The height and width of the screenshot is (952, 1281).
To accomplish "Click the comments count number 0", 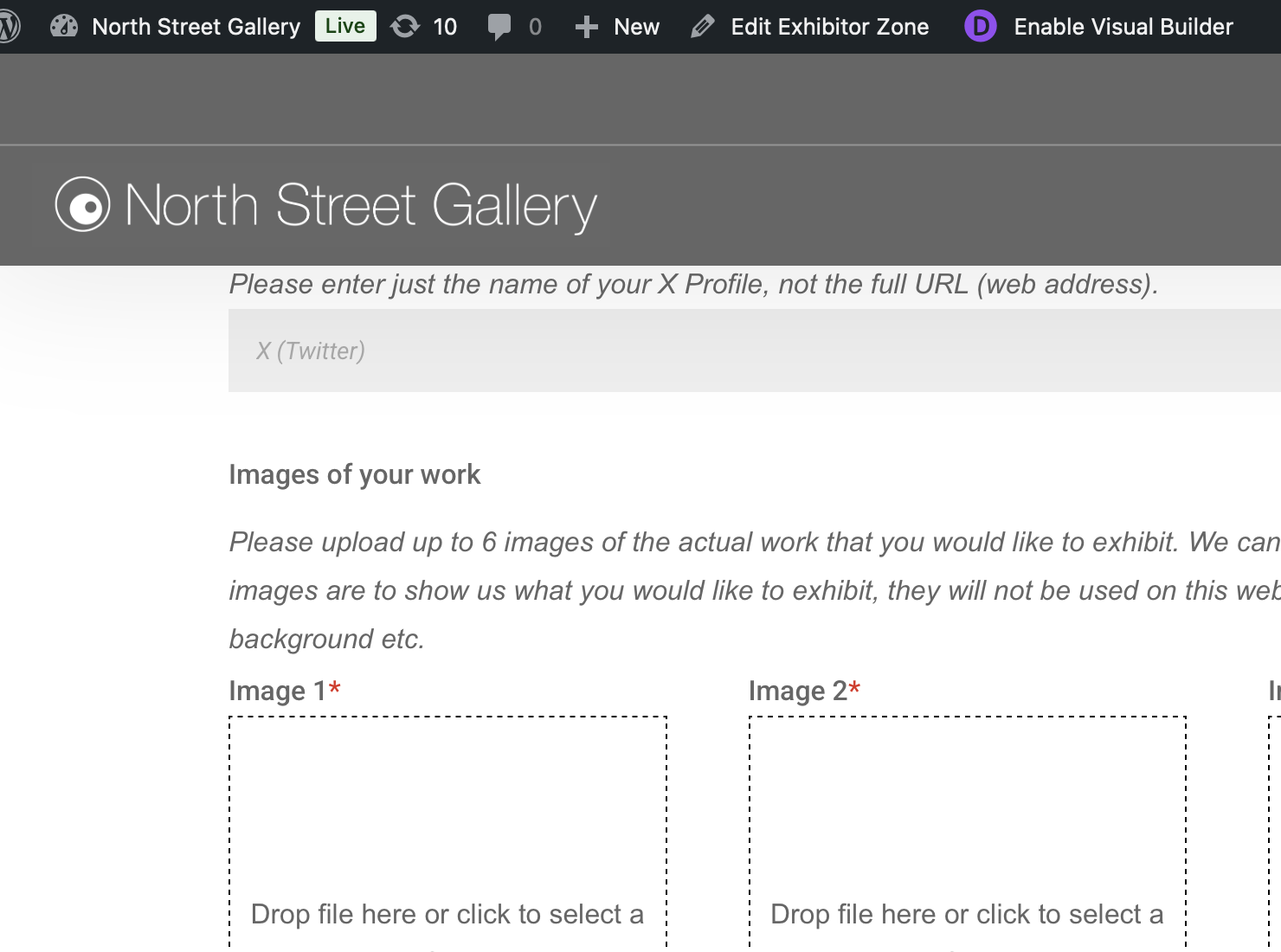I will (x=535, y=27).
